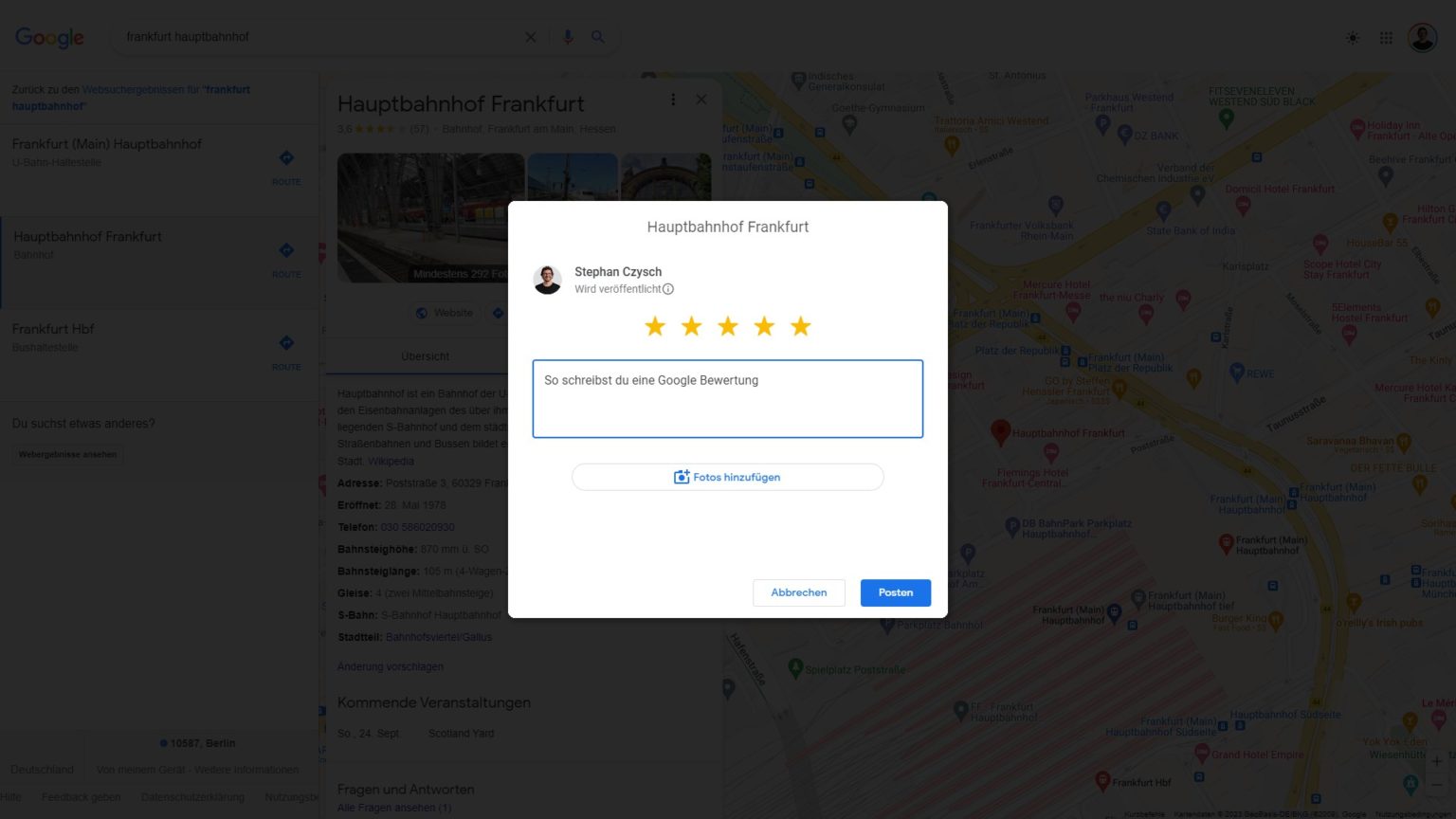The height and width of the screenshot is (819, 1456).
Task: Switch to Übersicht tab
Action: 425,356
